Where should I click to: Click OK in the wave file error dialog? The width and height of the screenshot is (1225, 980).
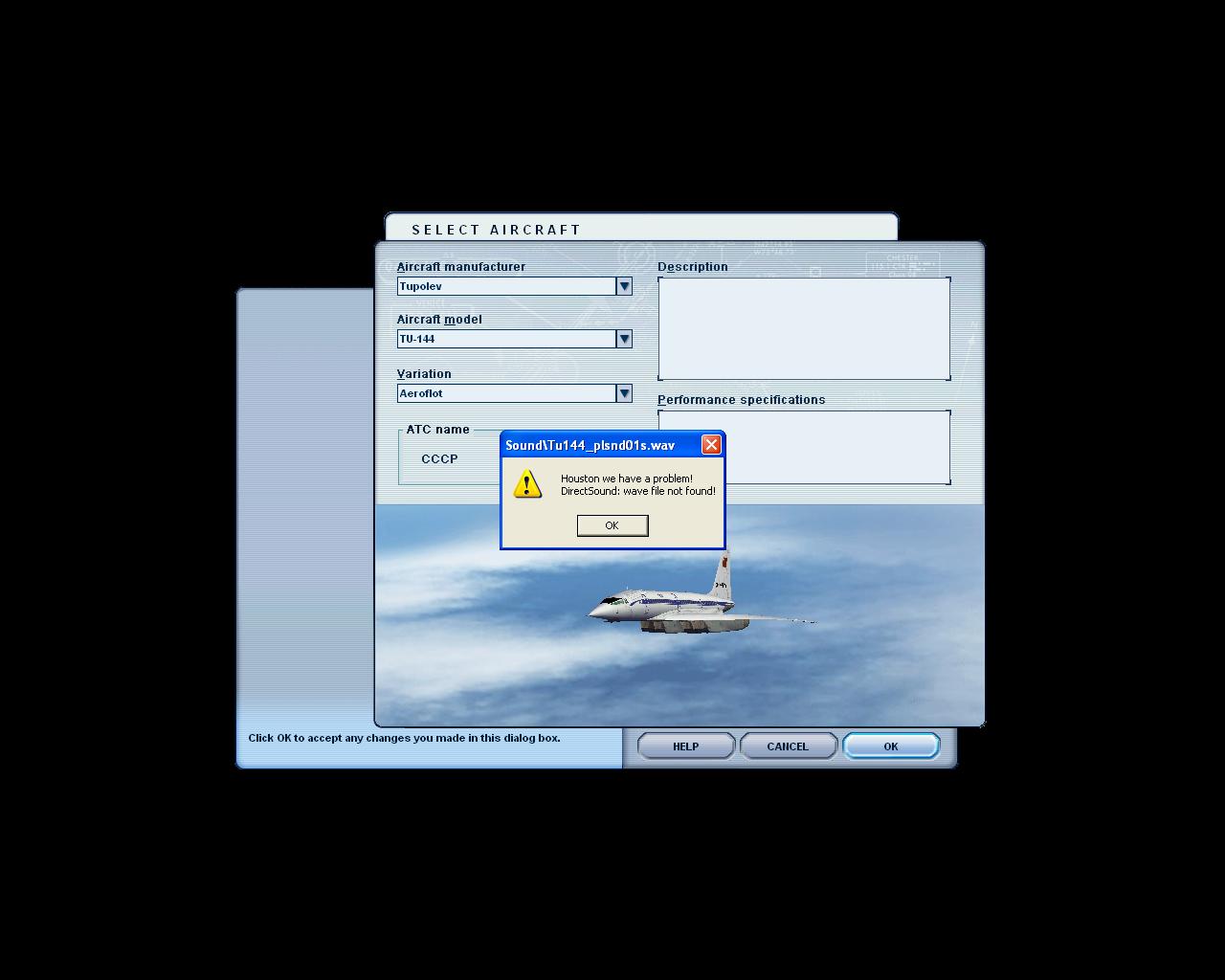pyautogui.click(x=612, y=525)
